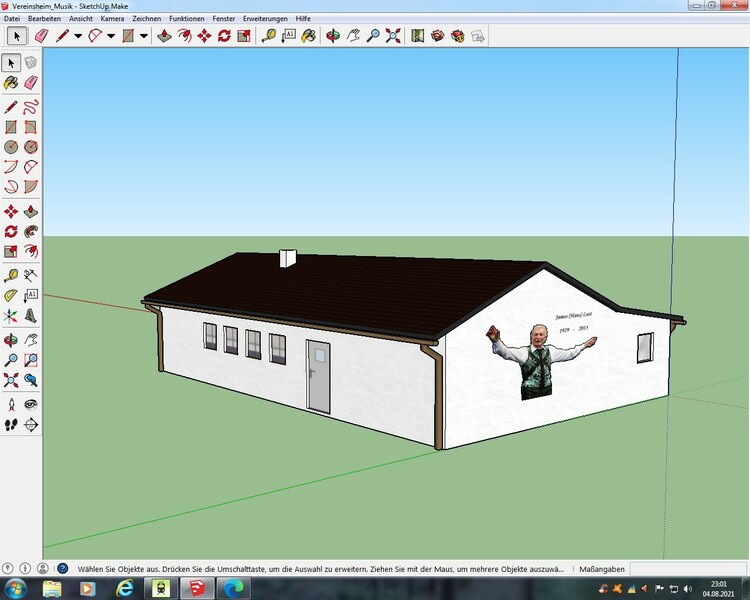Screen dimensions: 750x600
Task: Click geo-location status icon in status bar
Action: [8, 568]
